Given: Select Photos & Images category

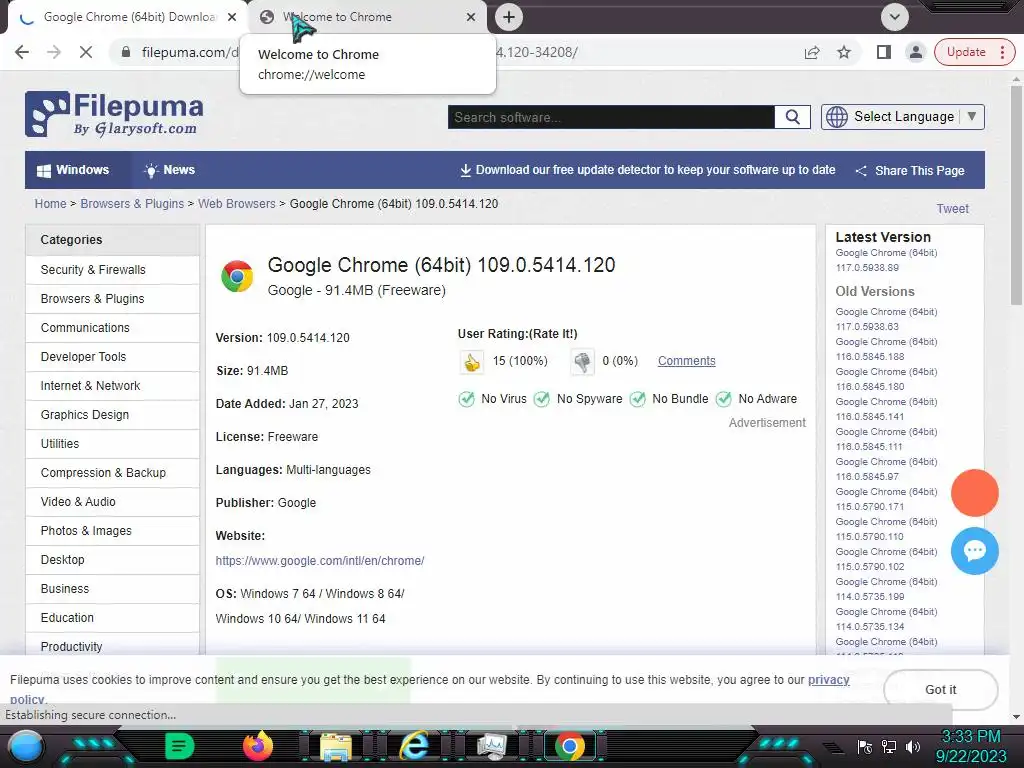Looking at the screenshot, I should click(112, 530).
